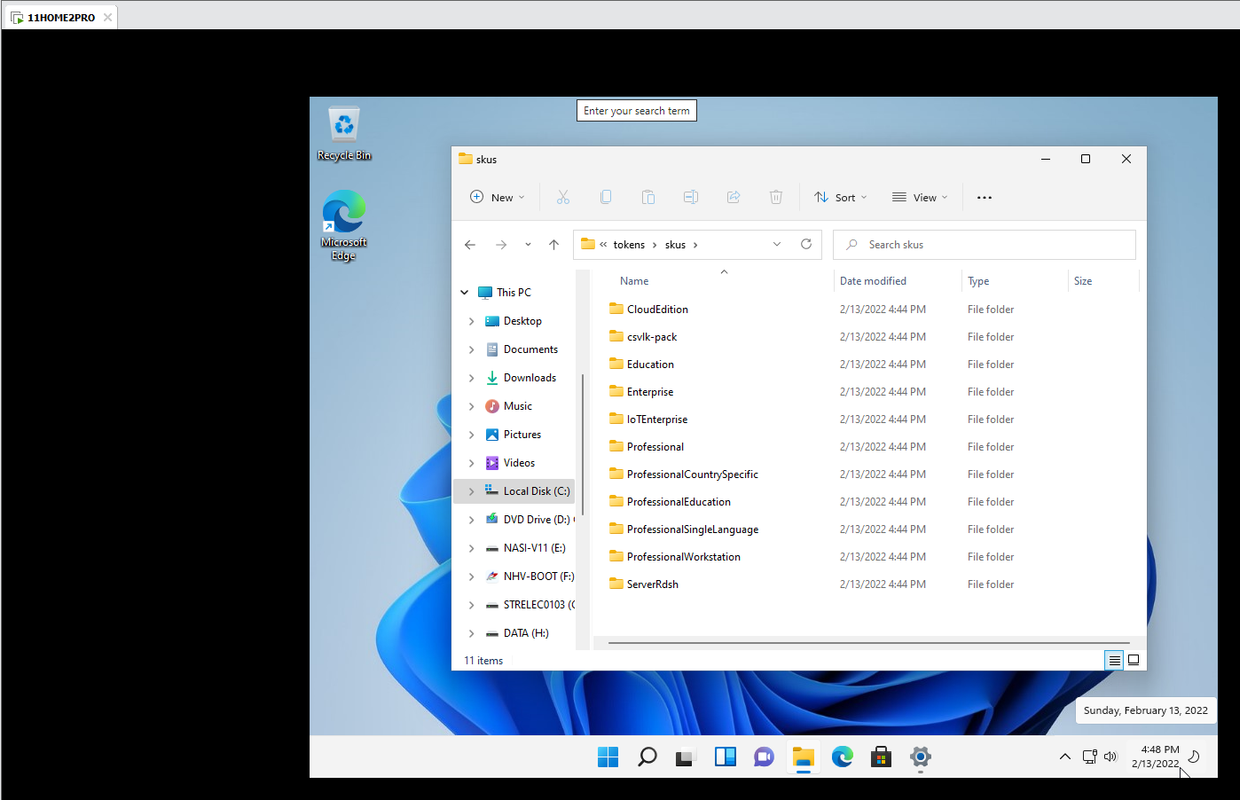Open Task View on taskbar

686,757
